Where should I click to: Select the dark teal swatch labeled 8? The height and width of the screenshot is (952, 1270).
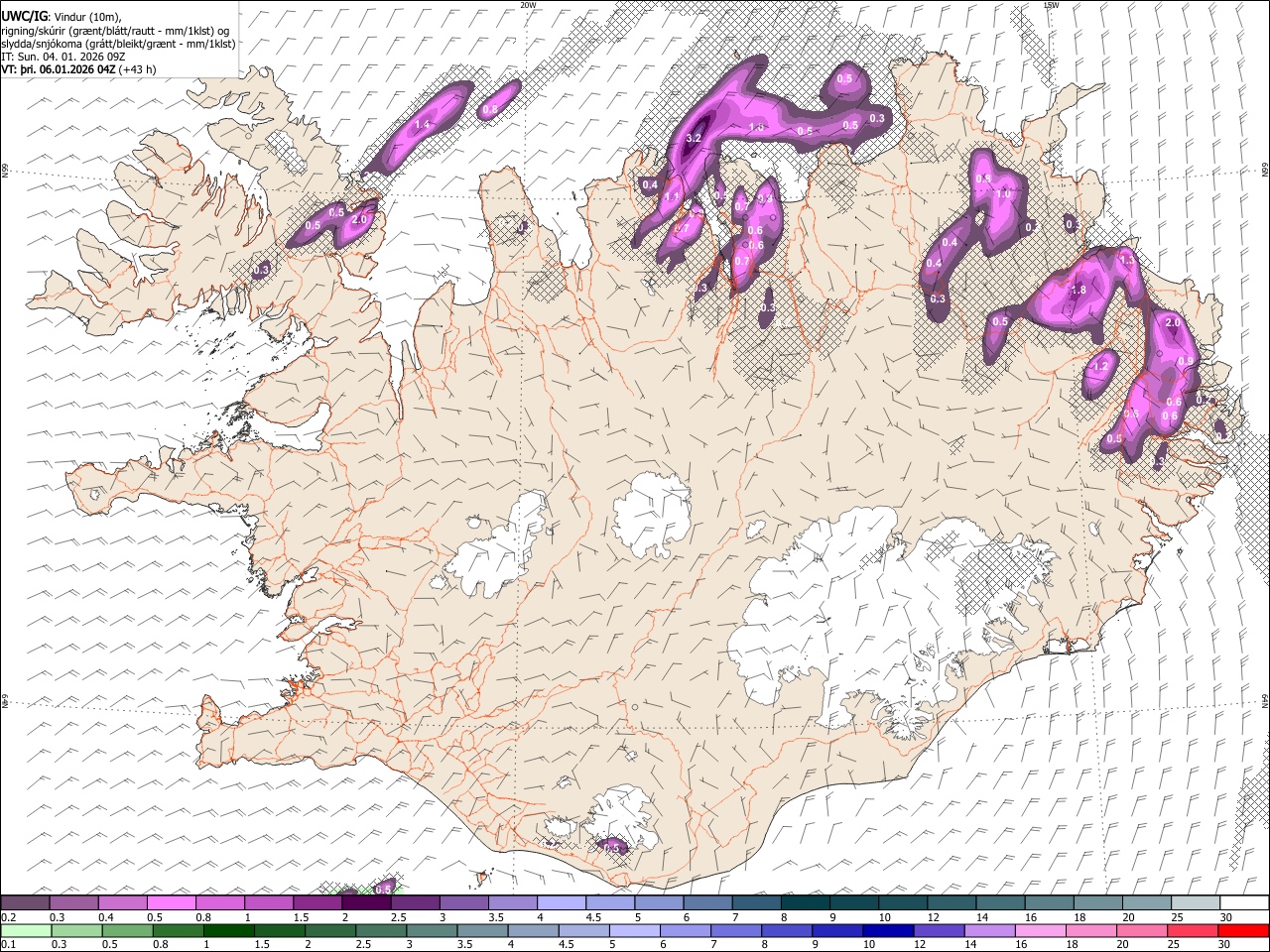(806, 902)
